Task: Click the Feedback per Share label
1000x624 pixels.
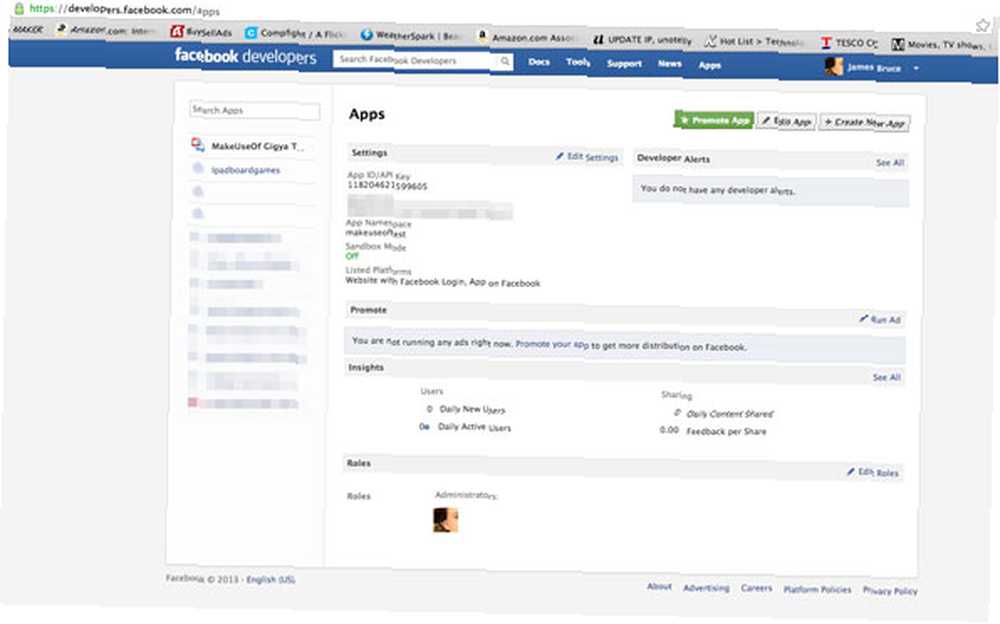Action: point(726,431)
